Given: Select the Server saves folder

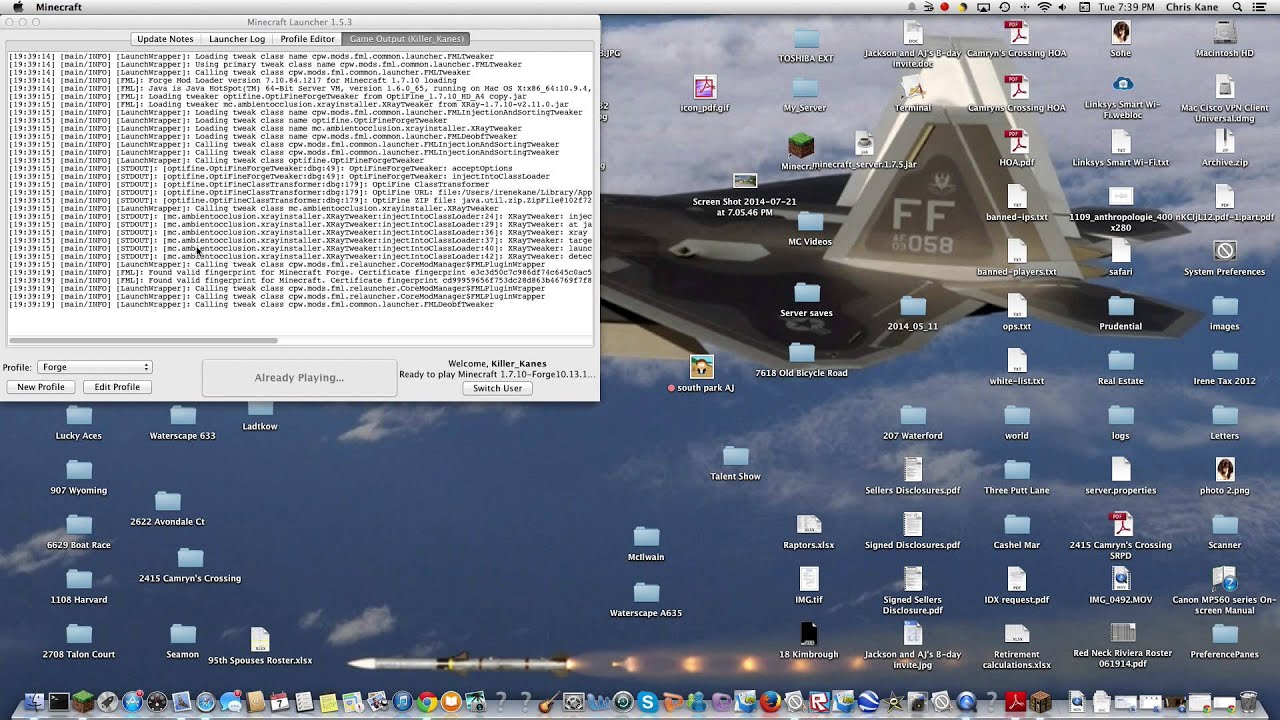Looking at the screenshot, I should (806, 300).
